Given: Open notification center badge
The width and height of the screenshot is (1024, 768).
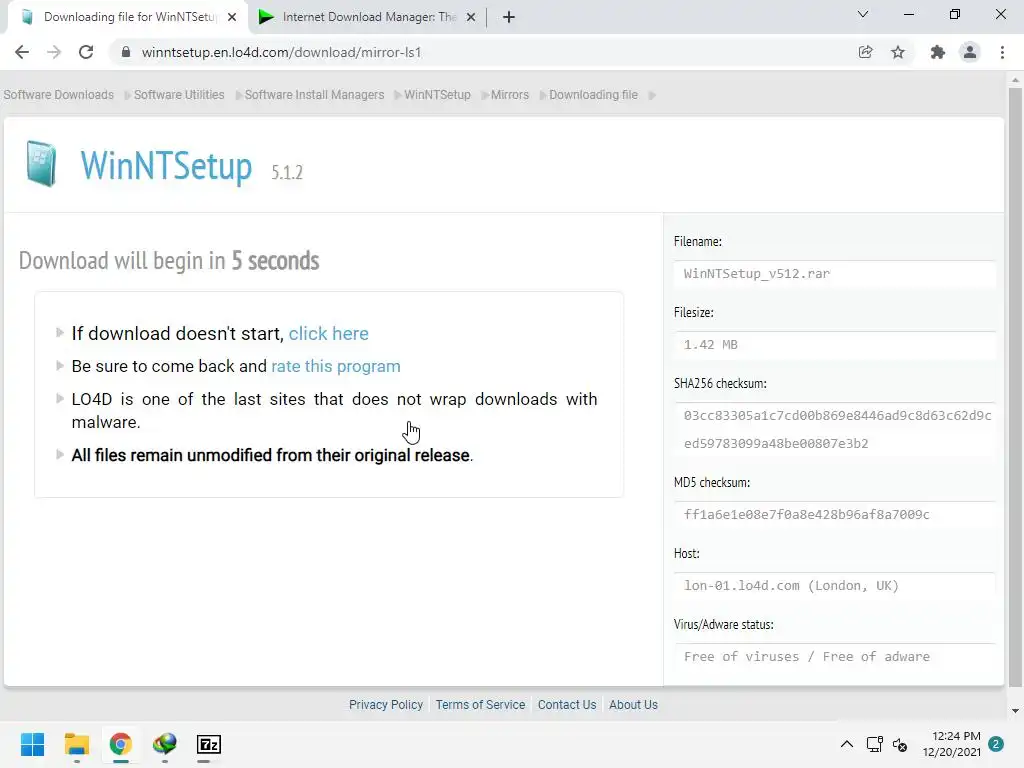Looking at the screenshot, I should (x=996, y=744).
